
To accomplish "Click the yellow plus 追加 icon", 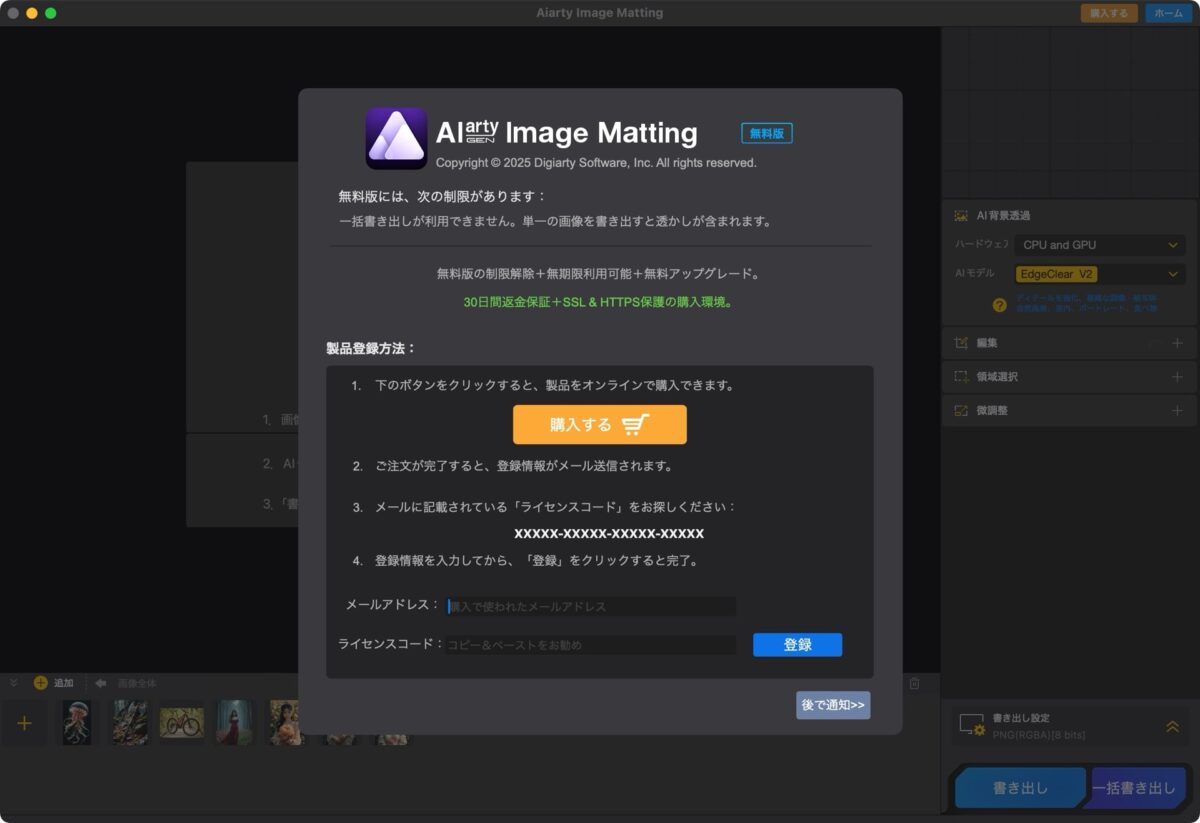I will coord(41,683).
